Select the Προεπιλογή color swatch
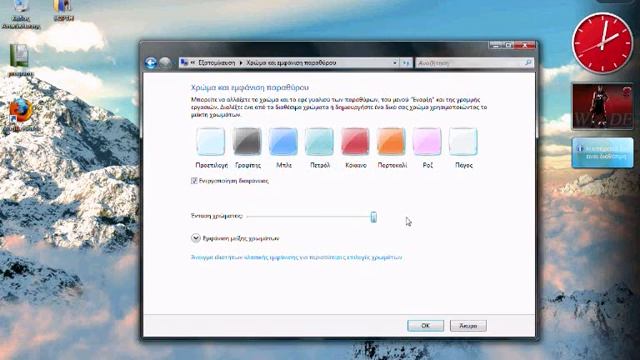 [211, 141]
